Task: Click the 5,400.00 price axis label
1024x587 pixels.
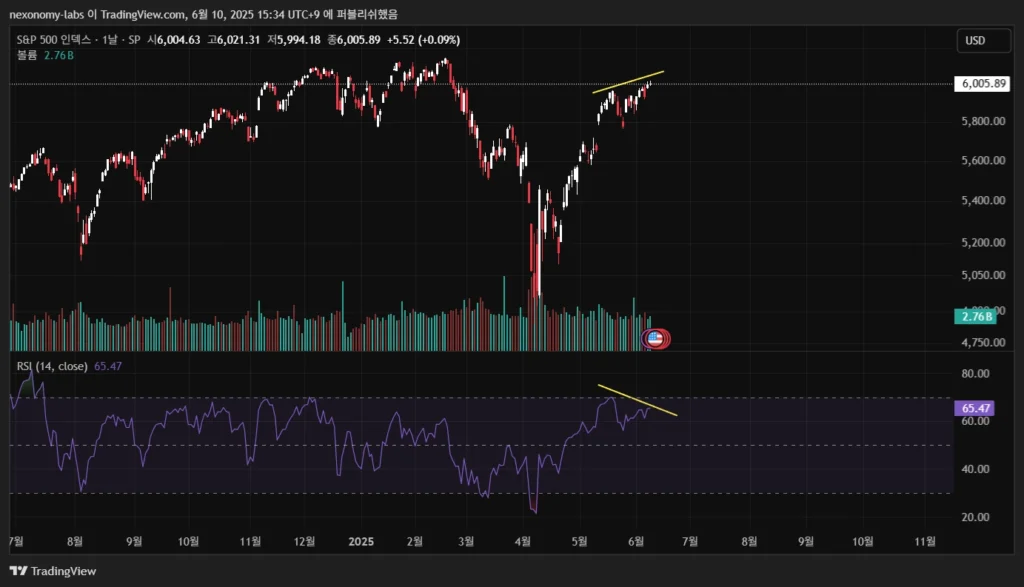Action: click(982, 201)
